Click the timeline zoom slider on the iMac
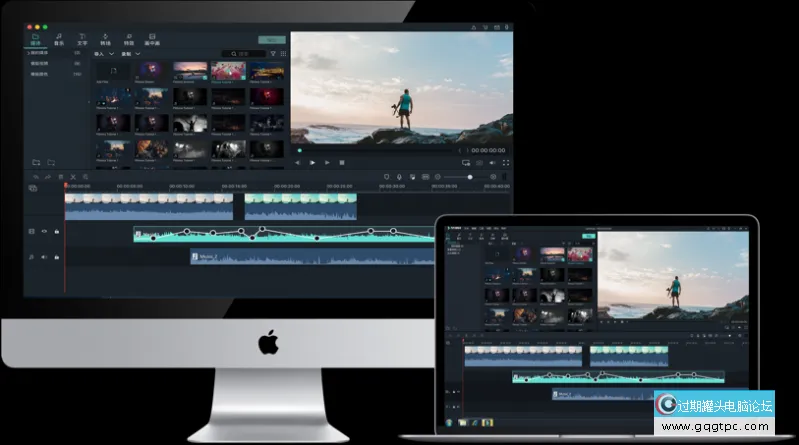Image resolution: width=799 pixels, height=445 pixels. pos(470,177)
